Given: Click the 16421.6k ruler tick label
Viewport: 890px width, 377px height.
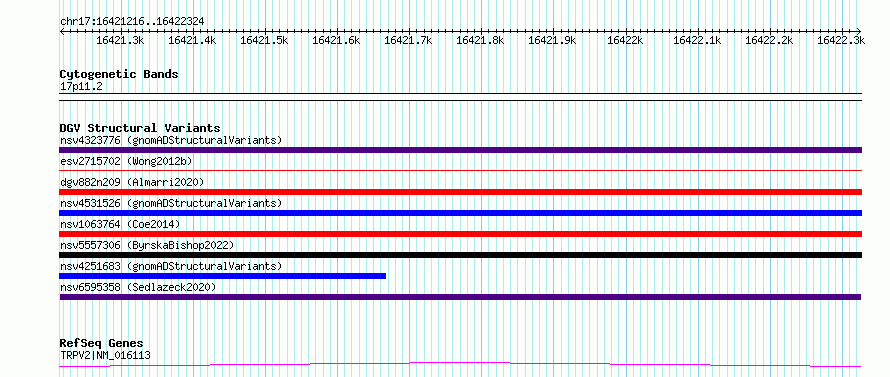Looking at the screenshot, I should (x=337, y=40).
